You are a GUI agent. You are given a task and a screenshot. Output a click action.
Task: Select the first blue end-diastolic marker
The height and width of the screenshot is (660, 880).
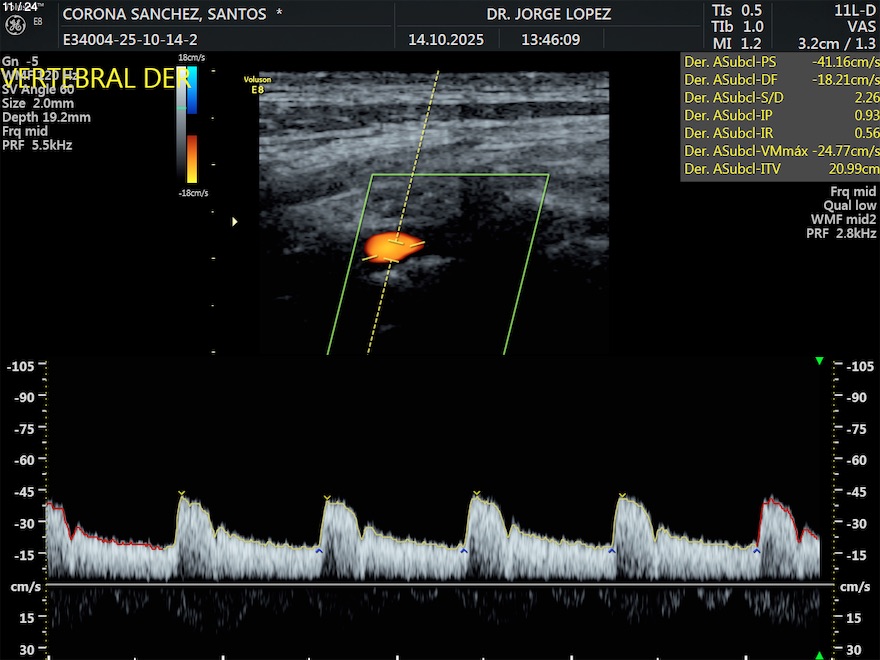[319, 551]
